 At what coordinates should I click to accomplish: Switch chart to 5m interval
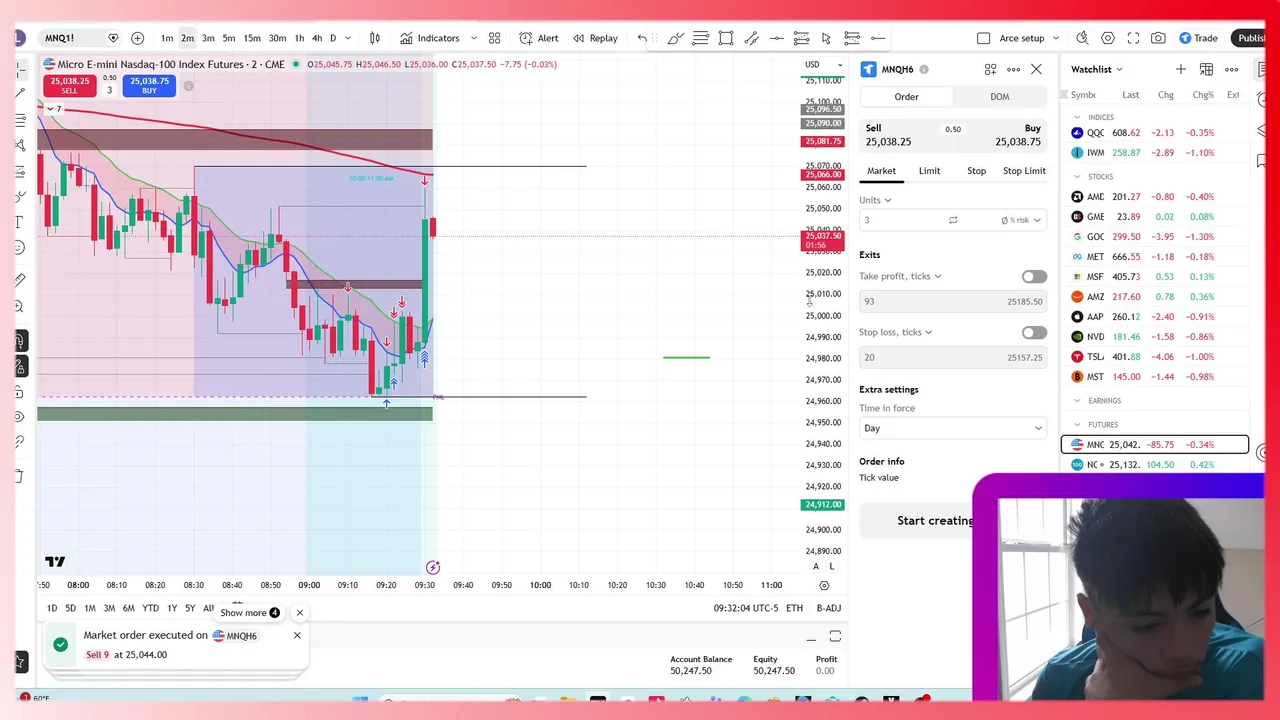[229, 38]
